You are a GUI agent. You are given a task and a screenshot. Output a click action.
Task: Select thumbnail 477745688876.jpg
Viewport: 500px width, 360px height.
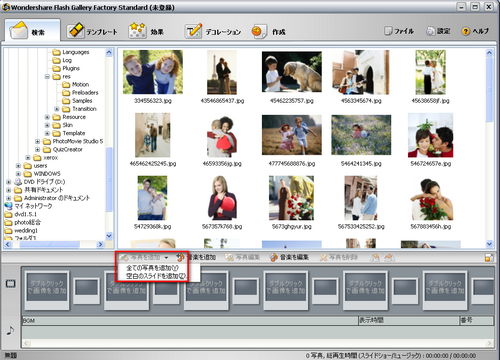click(x=292, y=135)
